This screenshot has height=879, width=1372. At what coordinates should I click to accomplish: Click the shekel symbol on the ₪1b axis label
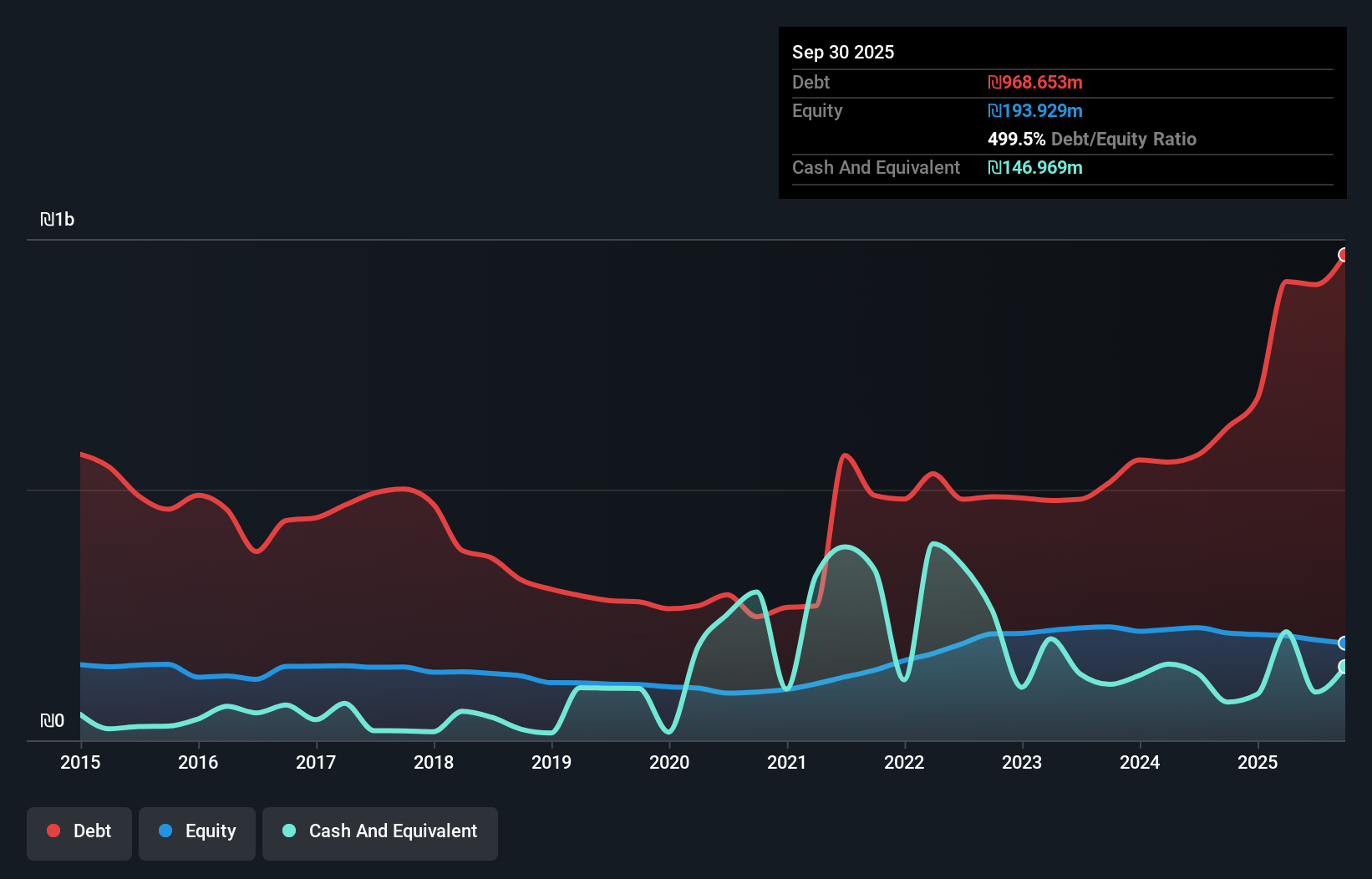pyautogui.click(x=48, y=219)
